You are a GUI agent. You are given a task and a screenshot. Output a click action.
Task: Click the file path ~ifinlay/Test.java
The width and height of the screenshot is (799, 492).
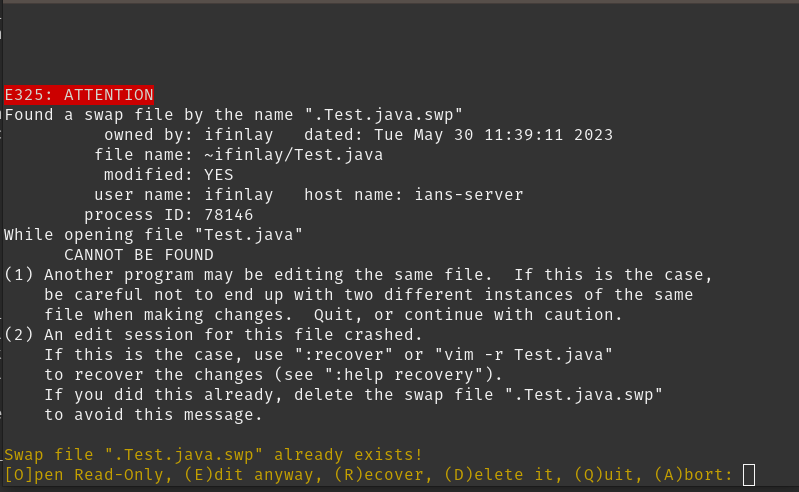pos(294,155)
